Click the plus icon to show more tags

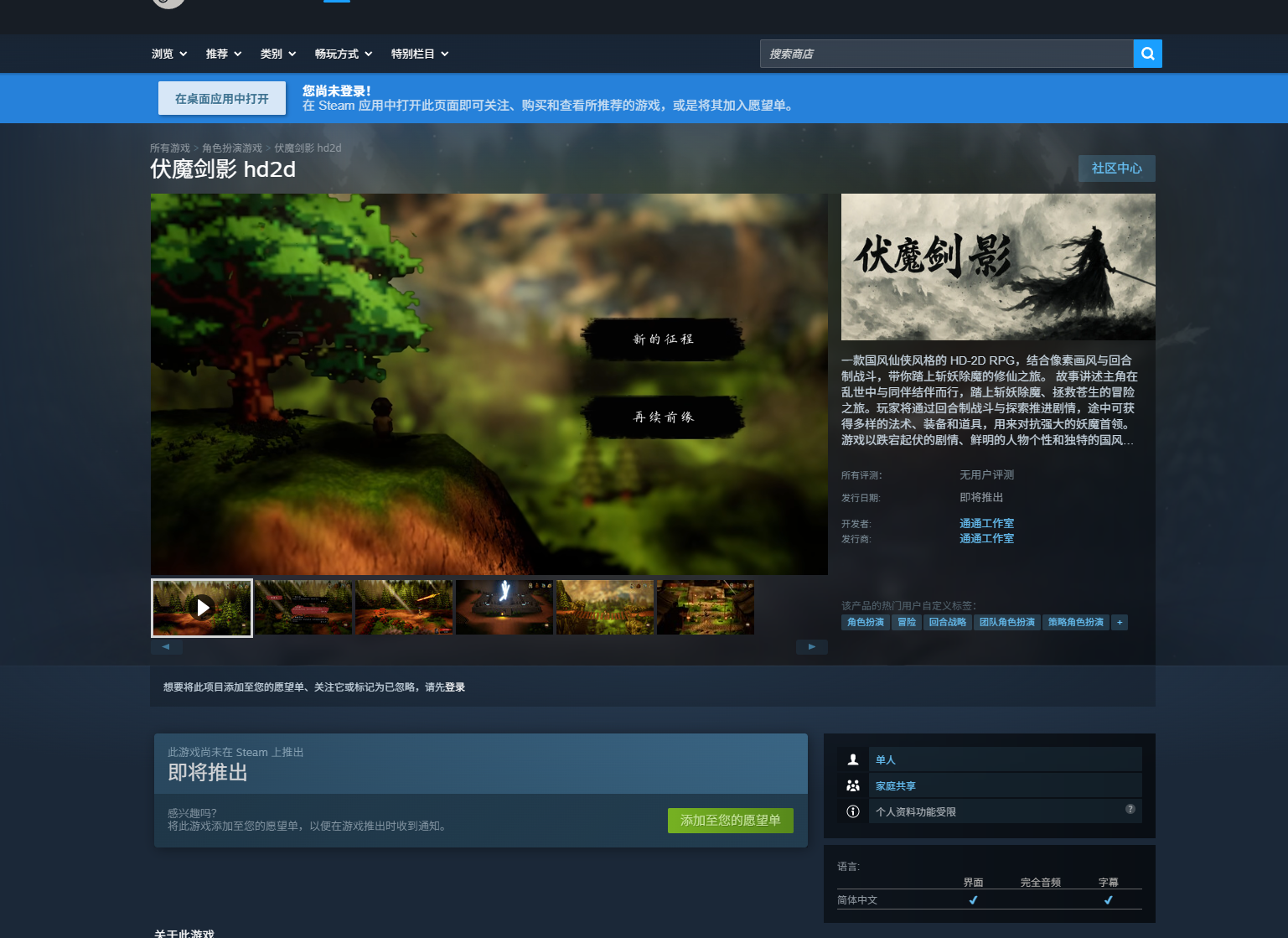pyautogui.click(x=1120, y=622)
